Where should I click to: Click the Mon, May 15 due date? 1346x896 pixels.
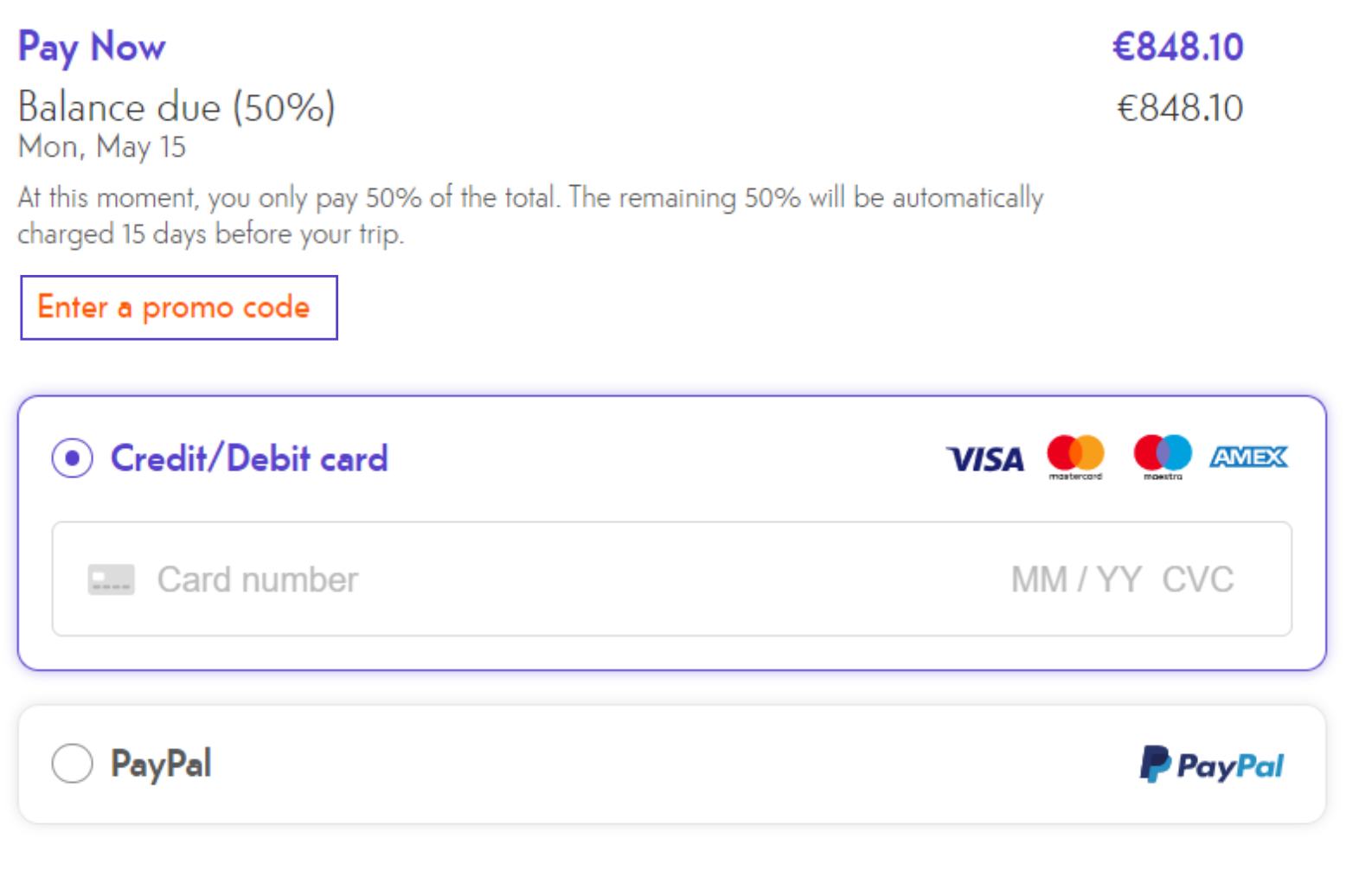pyautogui.click(x=102, y=147)
